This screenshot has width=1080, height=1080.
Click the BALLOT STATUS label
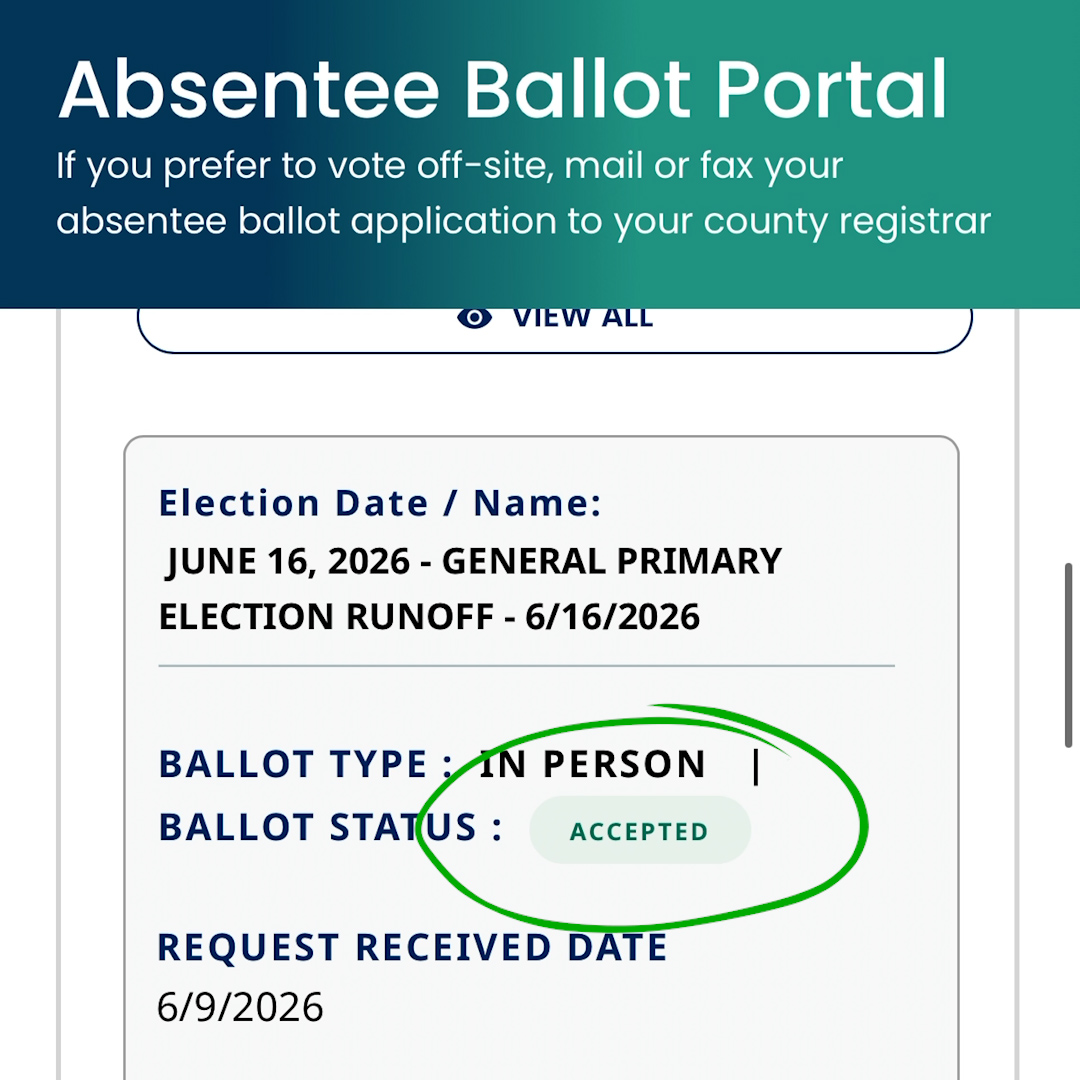[x=331, y=827]
